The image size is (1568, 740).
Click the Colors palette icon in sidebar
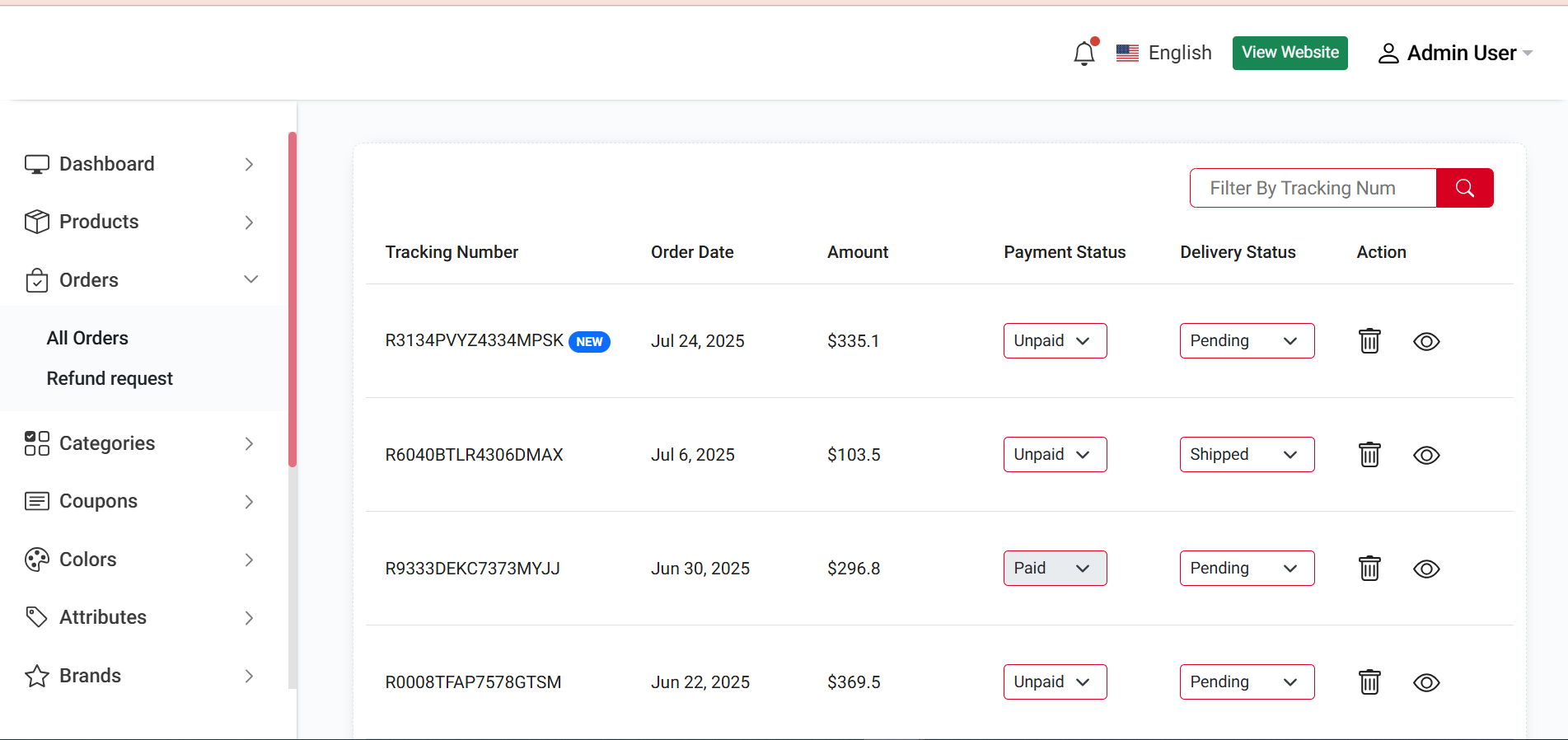[x=37, y=560]
